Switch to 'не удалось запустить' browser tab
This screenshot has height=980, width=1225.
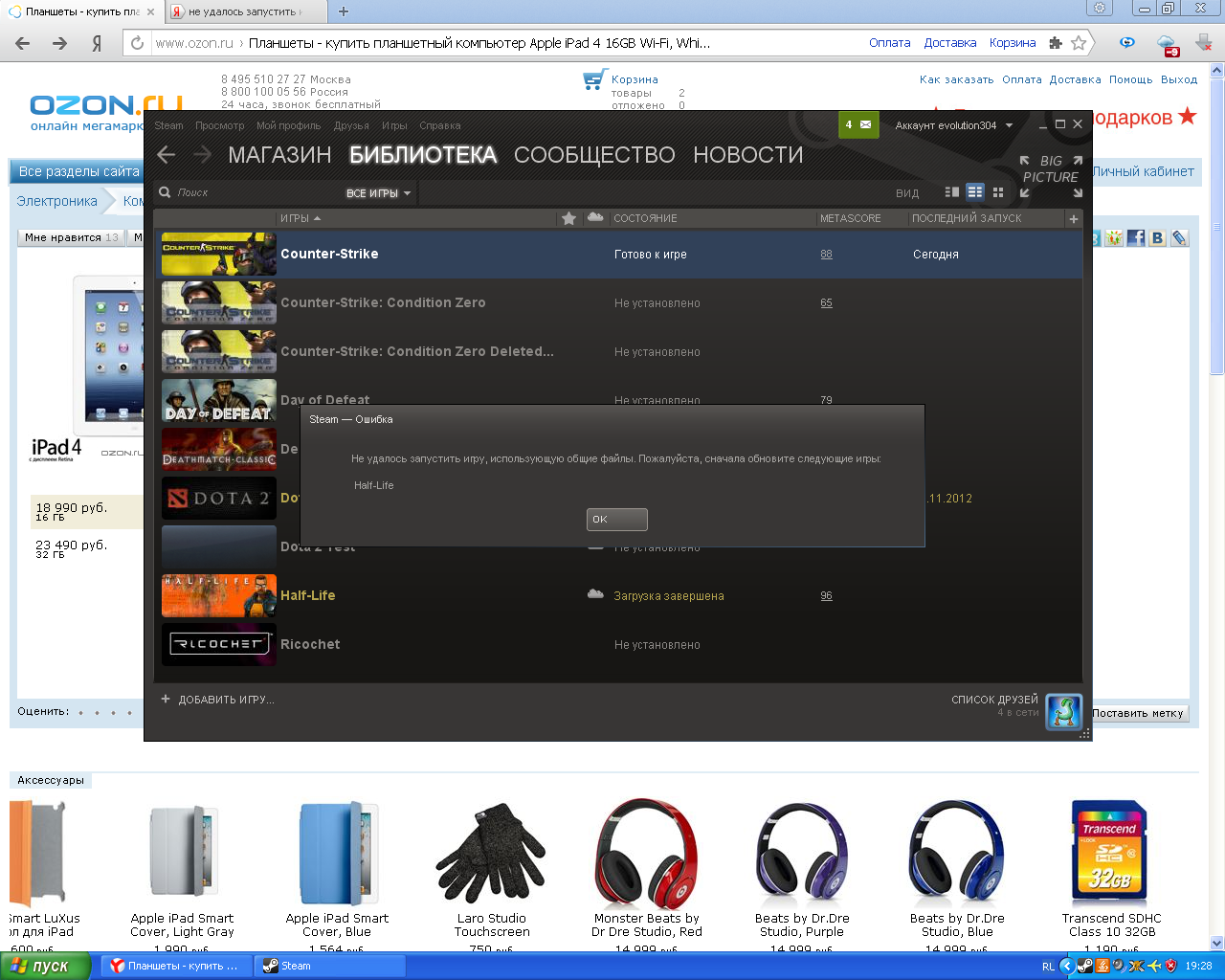coord(247,11)
